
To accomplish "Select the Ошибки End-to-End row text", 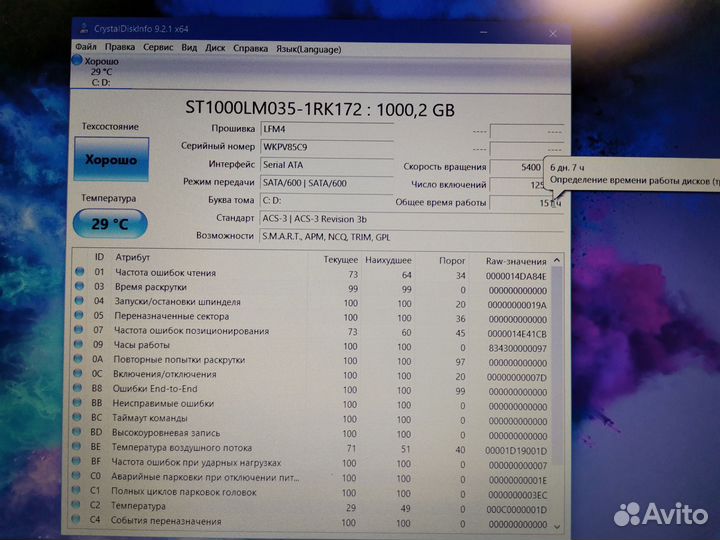I will [155, 389].
